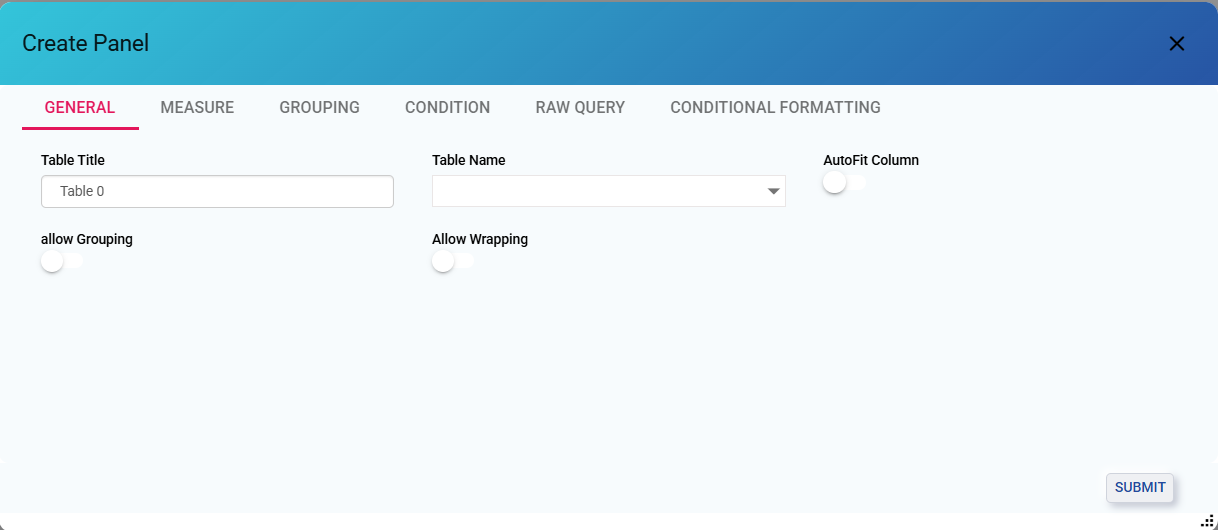1218x530 pixels.
Task: Toggle the AutoFit Column switch
Action: [x=845, y=182]
